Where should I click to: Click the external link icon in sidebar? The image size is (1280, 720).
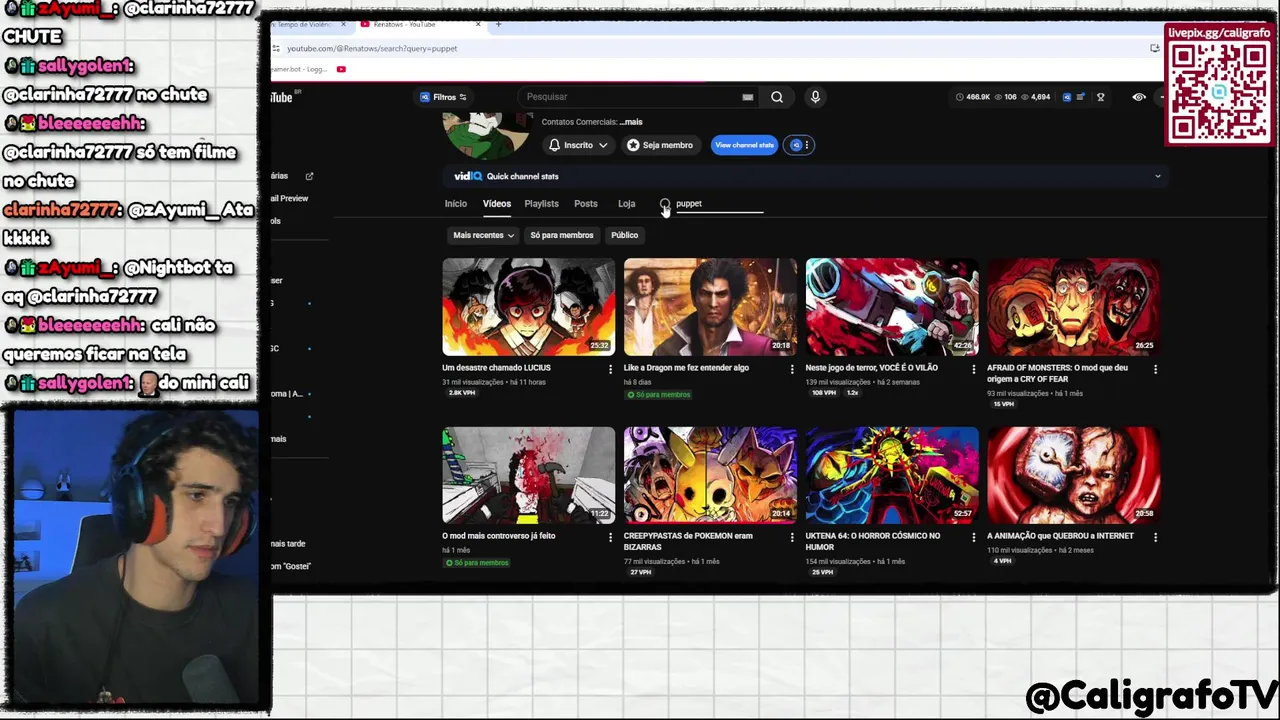(309, 176)
